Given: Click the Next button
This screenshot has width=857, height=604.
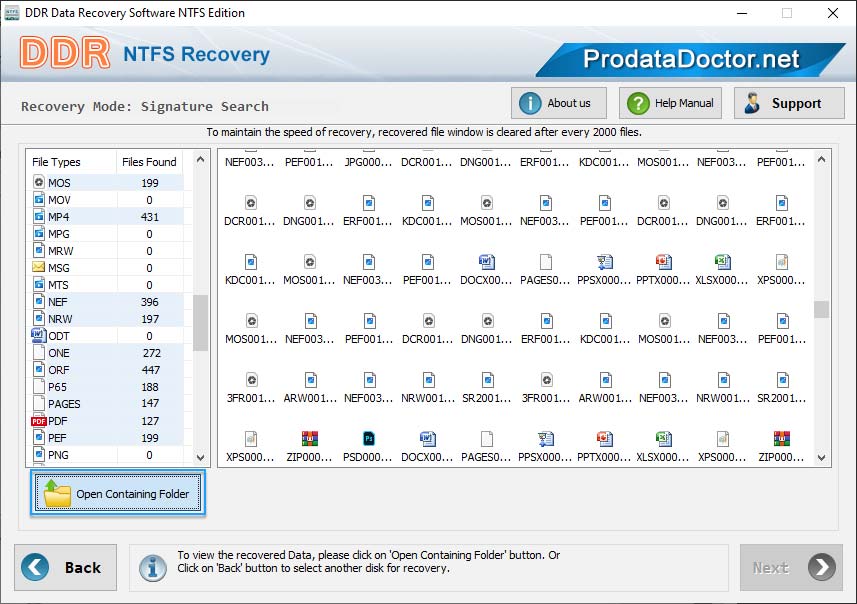Looking at the screenshot, I should pos(791,567).
